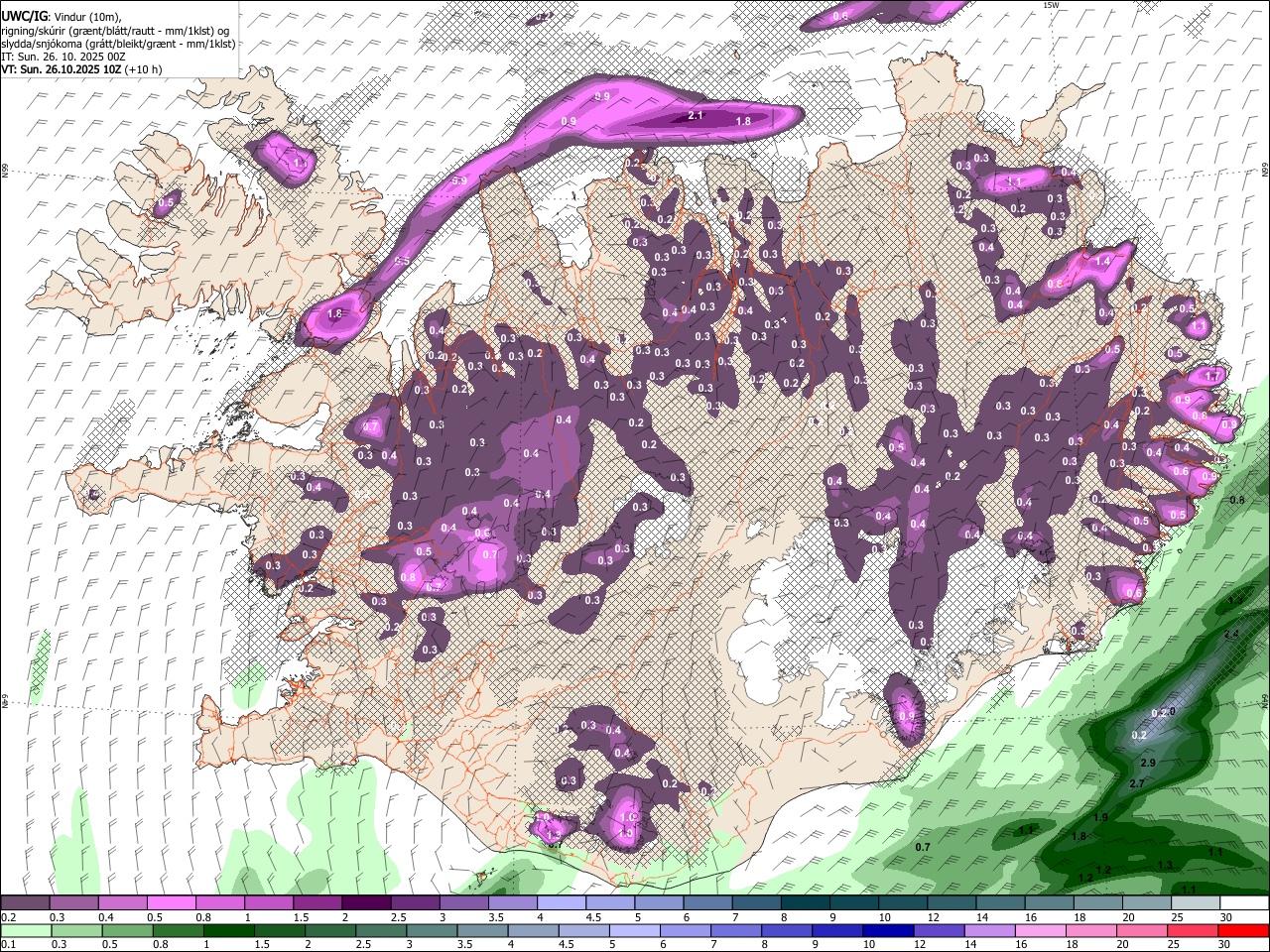Click the VT valid time line in header
This screenshot has width=1270, height=952.
click(x=81, y=69)
